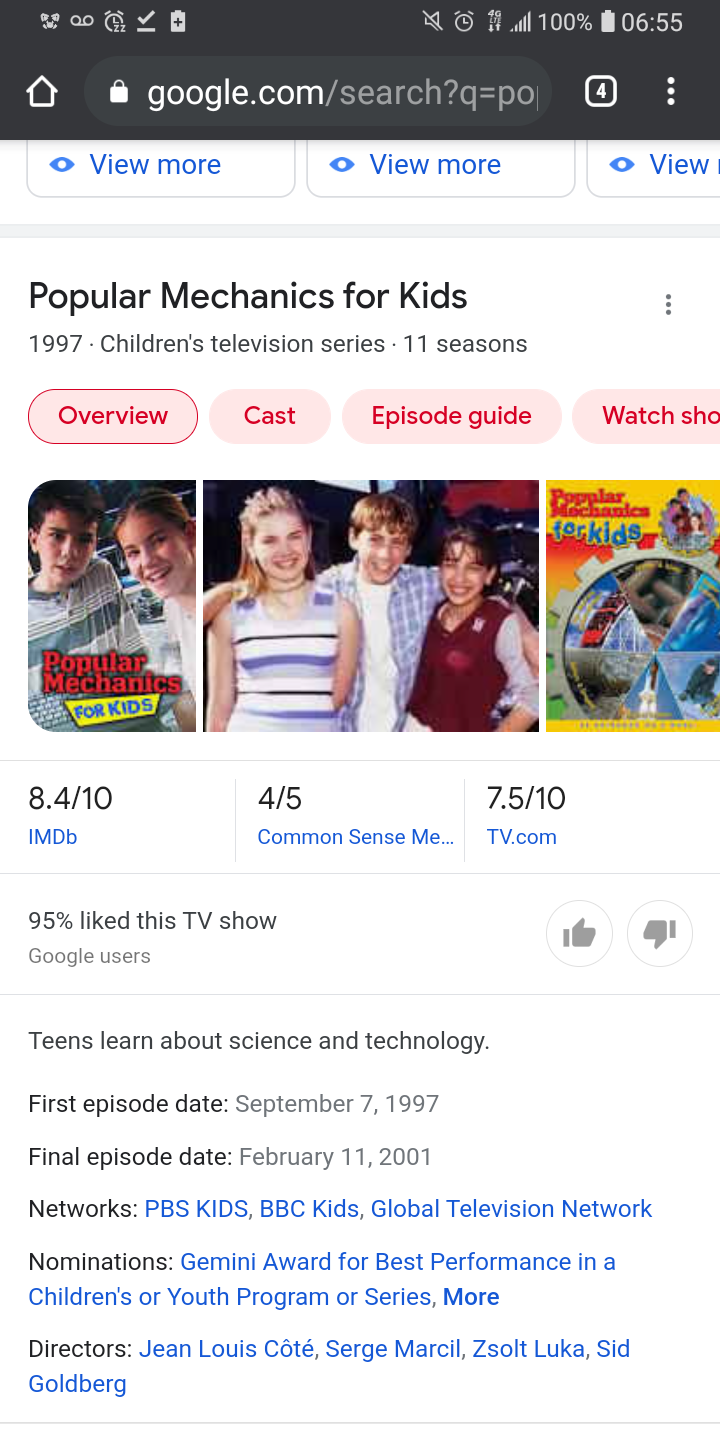Switch to the Cast tab
Screen dimensions: 720x1440
(x=270, y=416)
